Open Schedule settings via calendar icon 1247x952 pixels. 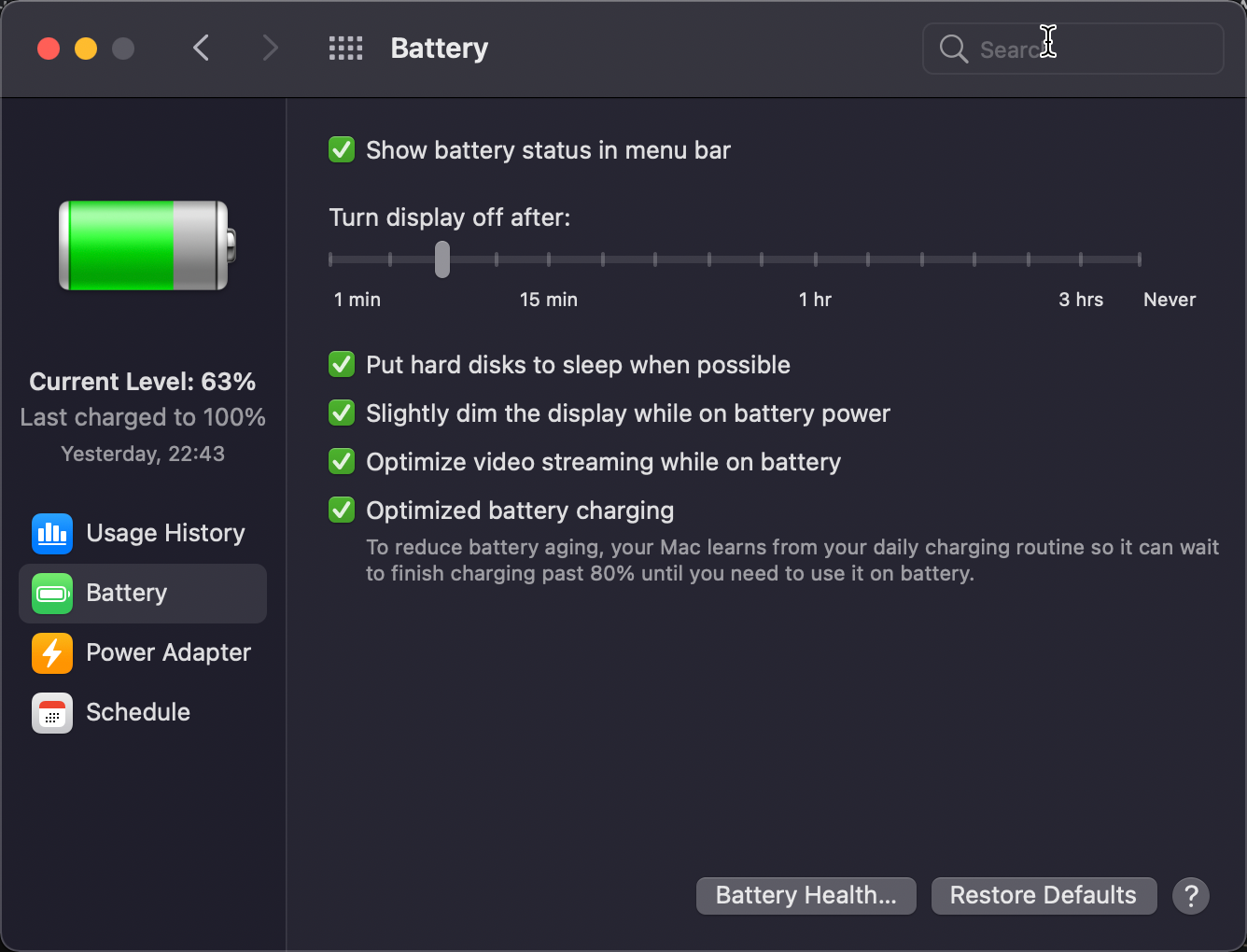pyautogui.click(x=51, y=713)
